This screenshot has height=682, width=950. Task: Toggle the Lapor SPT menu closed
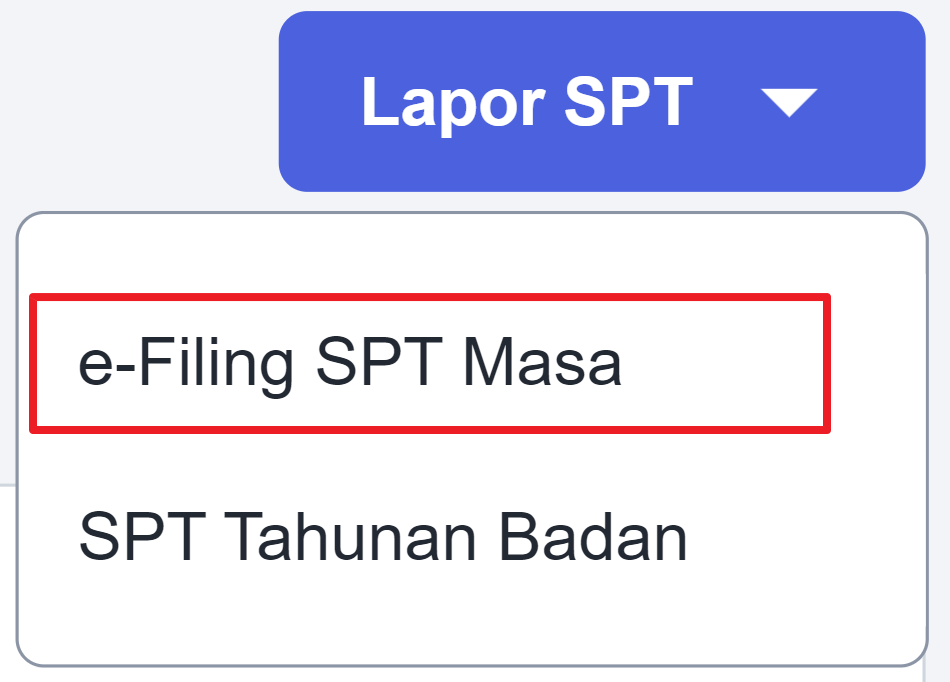[601, 101]
